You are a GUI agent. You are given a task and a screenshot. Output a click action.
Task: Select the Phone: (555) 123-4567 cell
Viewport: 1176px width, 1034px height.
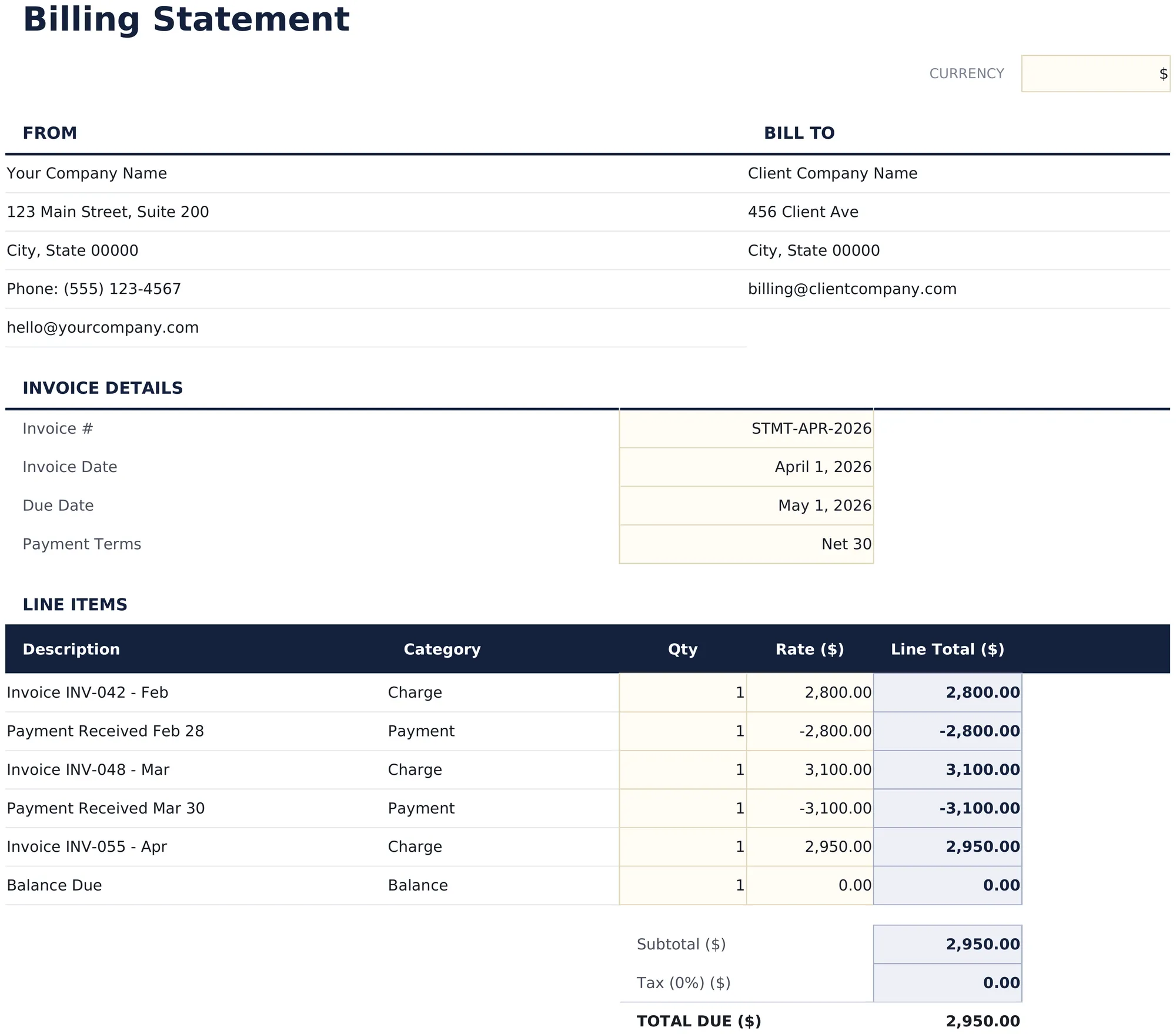[x=376, y=289]
